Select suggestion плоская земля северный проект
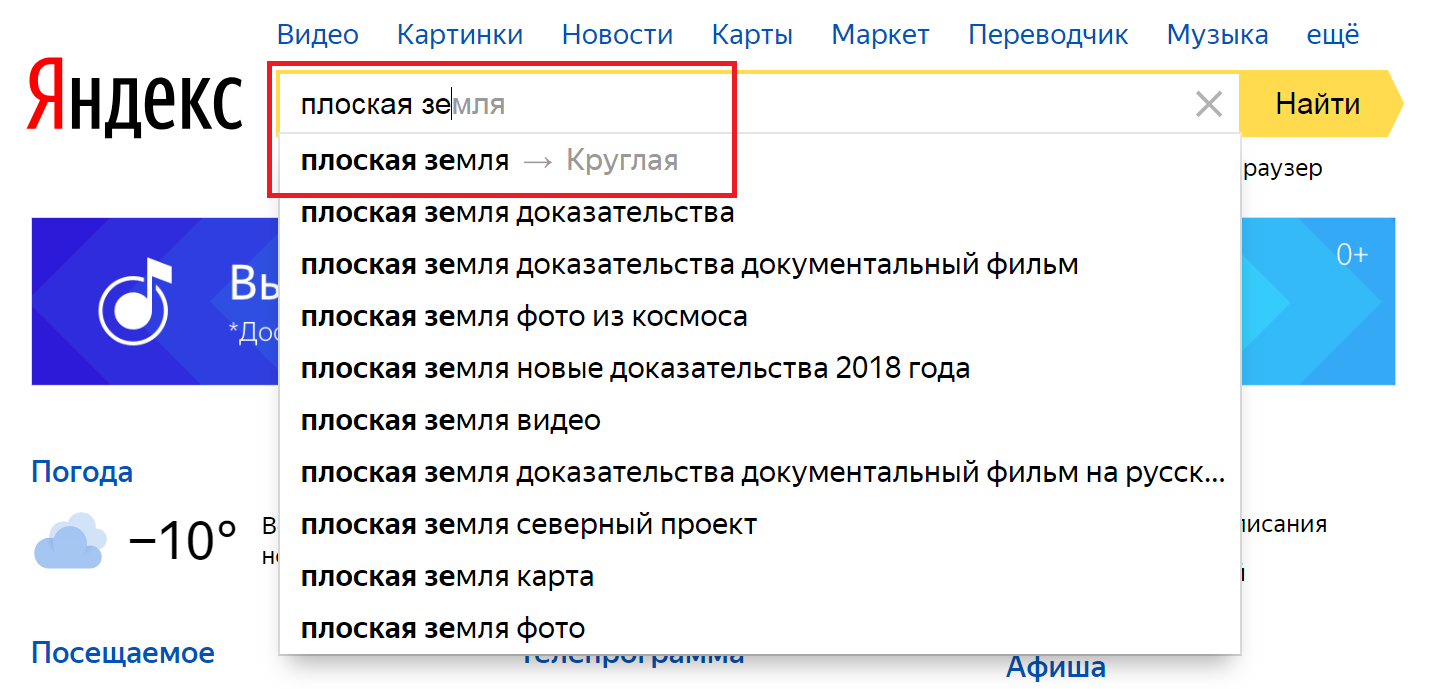Image resolution: width=1429 pixels, height=689 pixels. click(528, 525)
